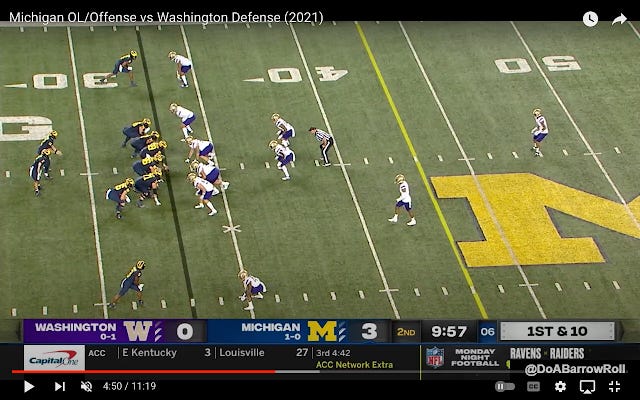The image size is (640, 400).
Task: Unmute the video audio
Action: click(86, 386)
